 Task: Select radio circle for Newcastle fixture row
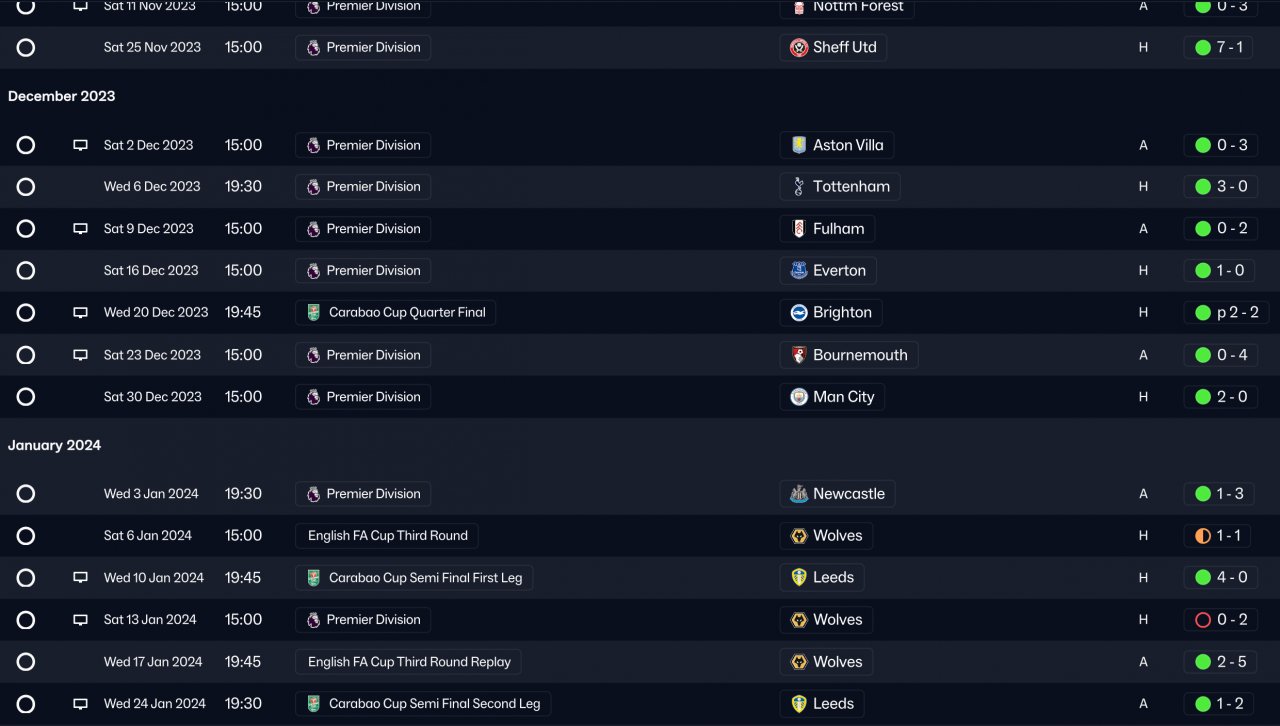coord(26,494)
